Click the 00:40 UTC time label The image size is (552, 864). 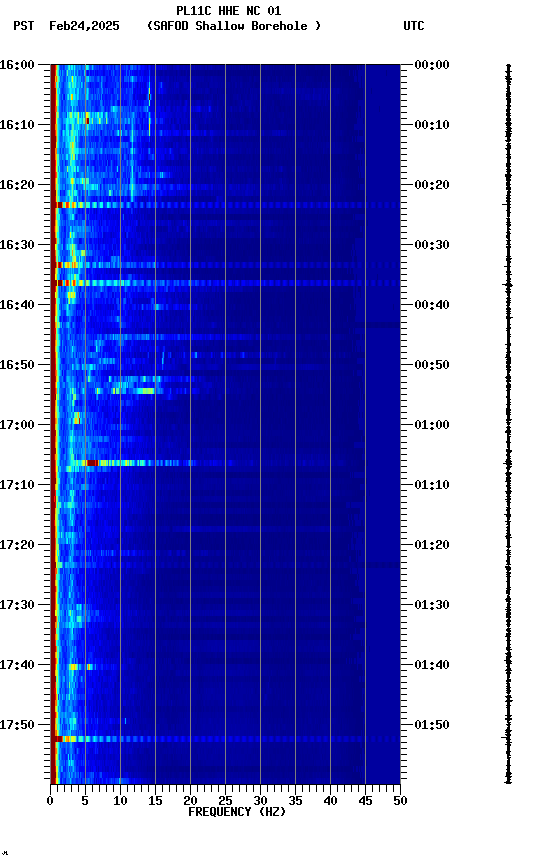coord(432,305)
